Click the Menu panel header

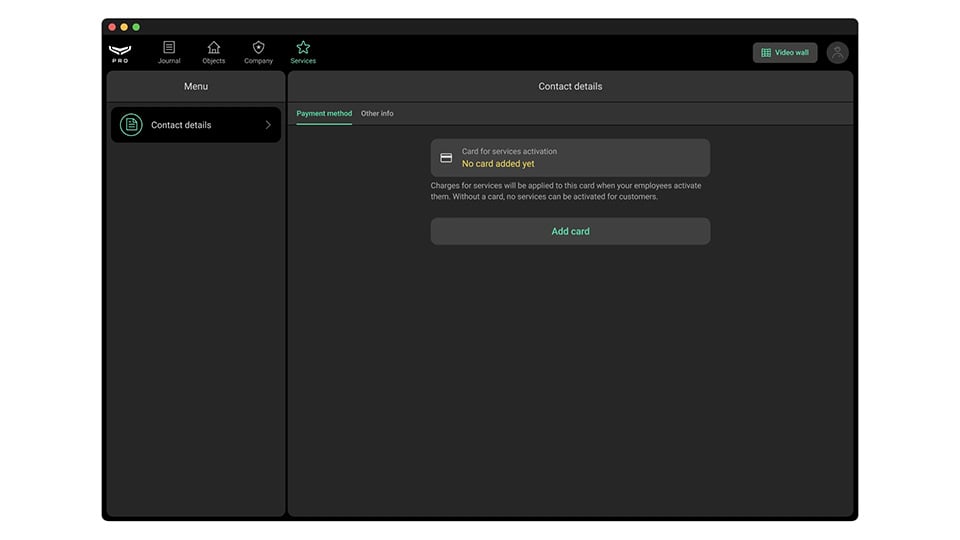point(196,87)
